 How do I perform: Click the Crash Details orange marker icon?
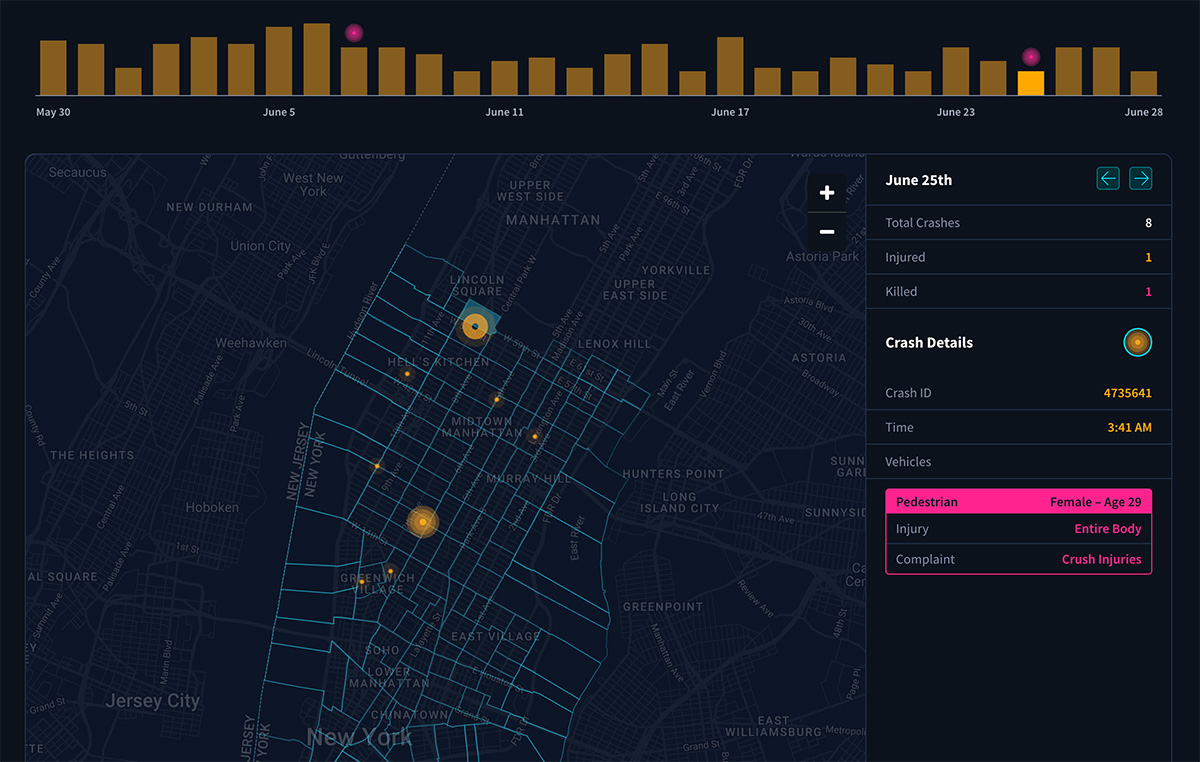(1137, 343)
